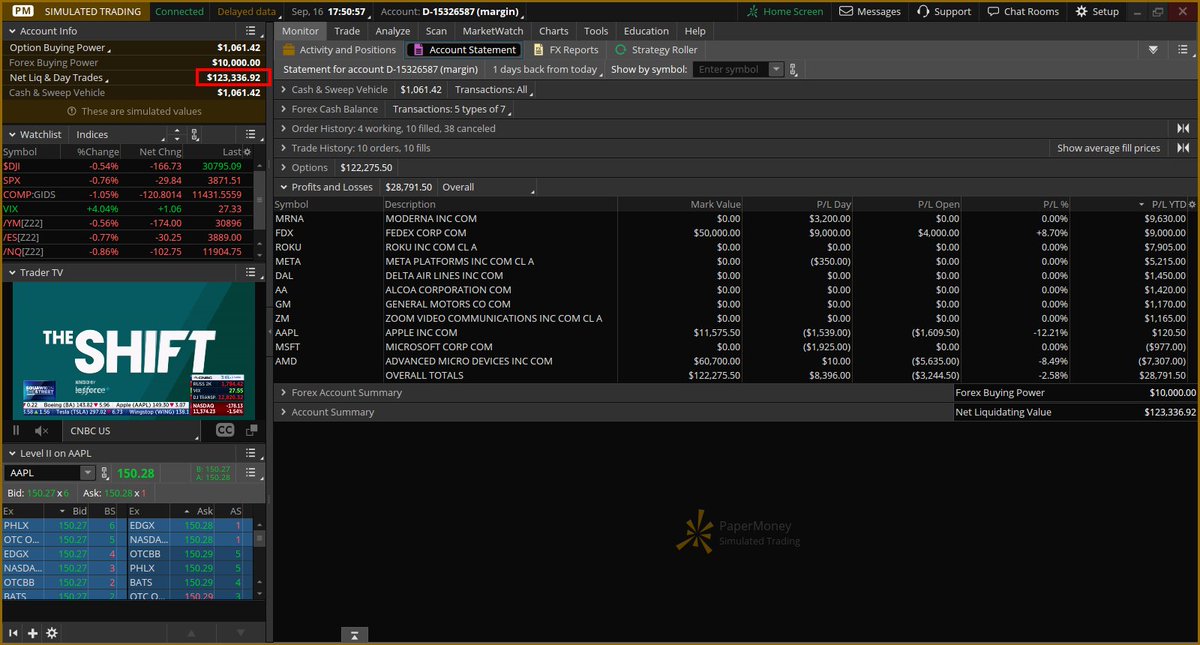Screen dimensions: 1200x645
Task: Open the Transactions: All dropdown
Action: [x=495, y=90]
